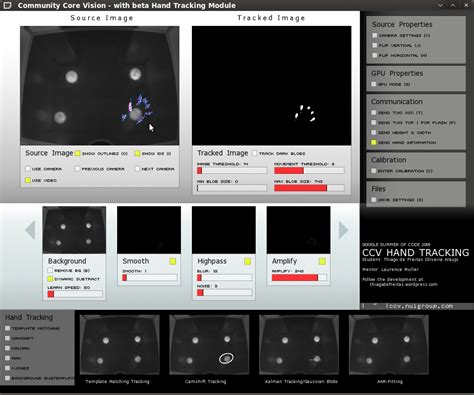Click thiagodefreitas.wordpress.com link text
This screenshot has height=395, width=474.
tap(403, 284)
